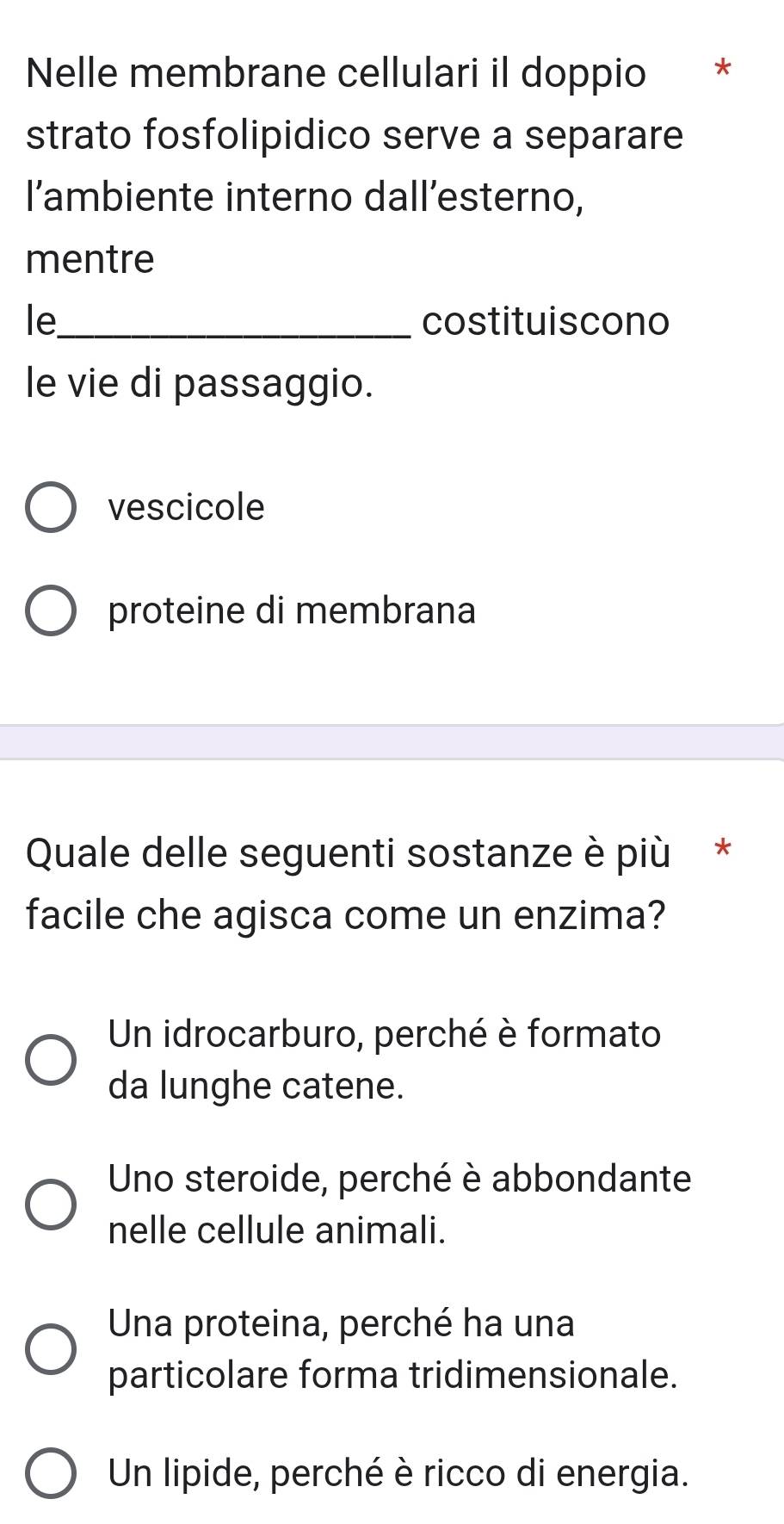Pick the radio circle beside 'Una proteina'
This screenshot has height=1524, width=784.
50,1348
